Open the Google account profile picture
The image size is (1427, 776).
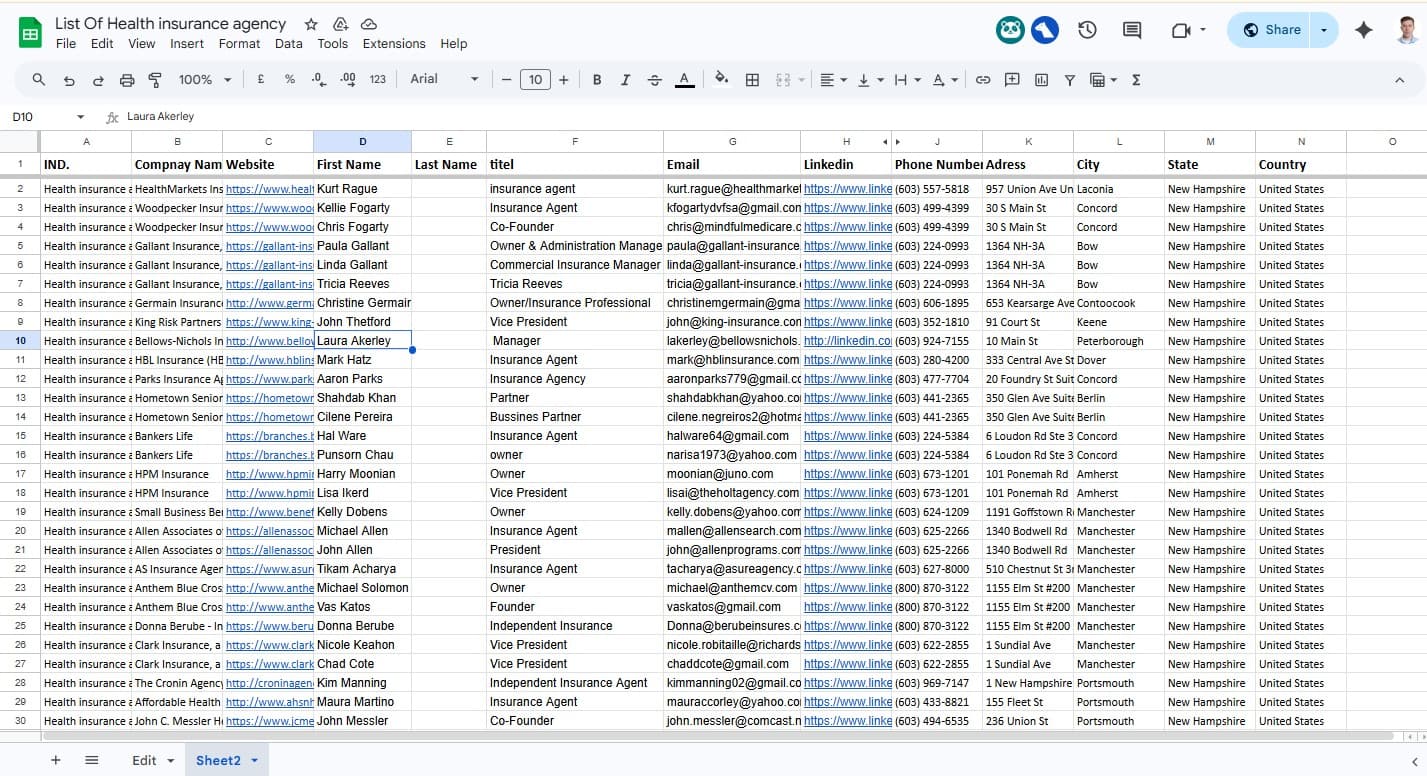click(x=1407, y=30)
